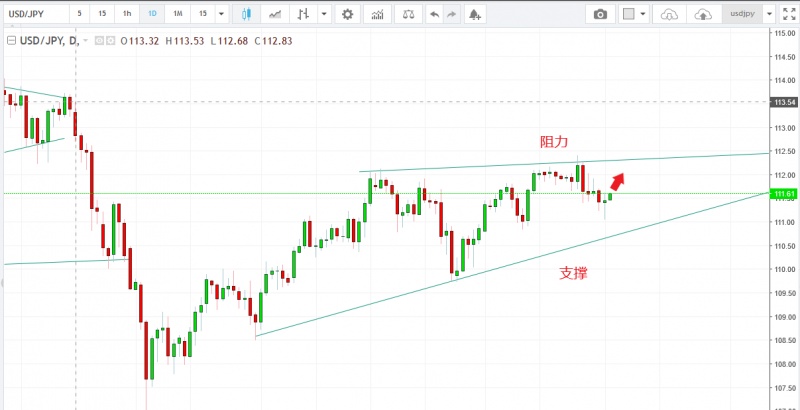800x410 pixels.
Task: Expand the time interval dropdown
Action: [x=221, y=15]
